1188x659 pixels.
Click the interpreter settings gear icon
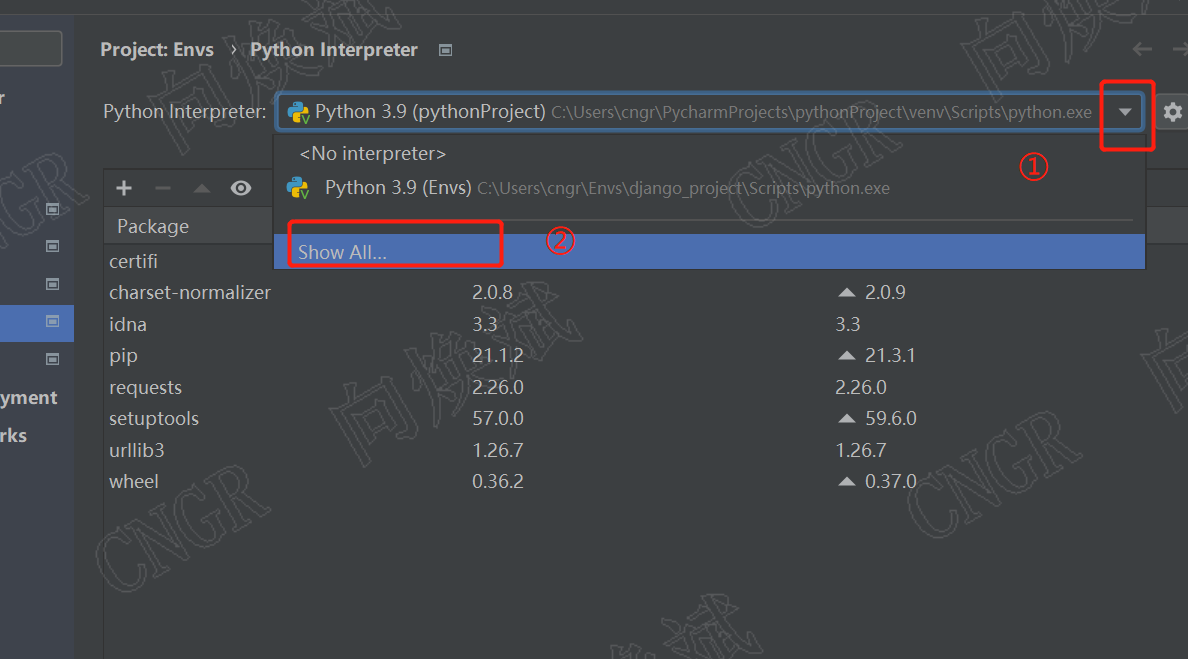click(1173, 112)
